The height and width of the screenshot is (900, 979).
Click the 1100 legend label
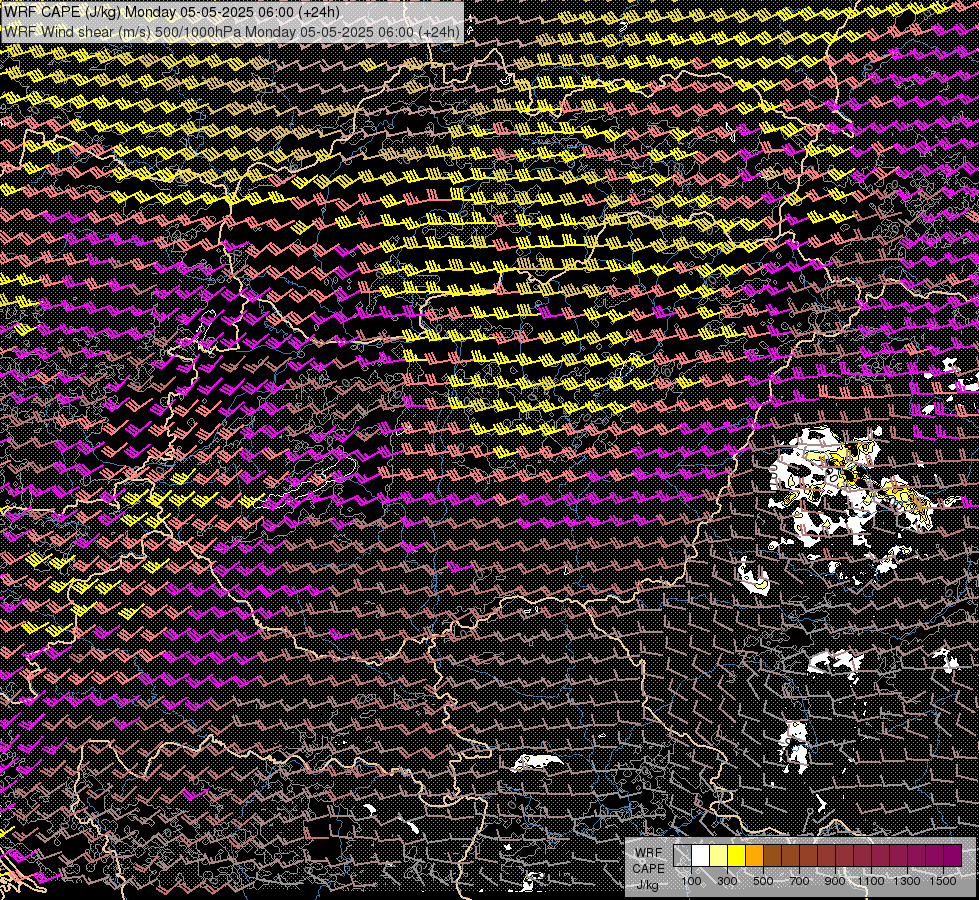pyautogui.click(x=870, y=881)
